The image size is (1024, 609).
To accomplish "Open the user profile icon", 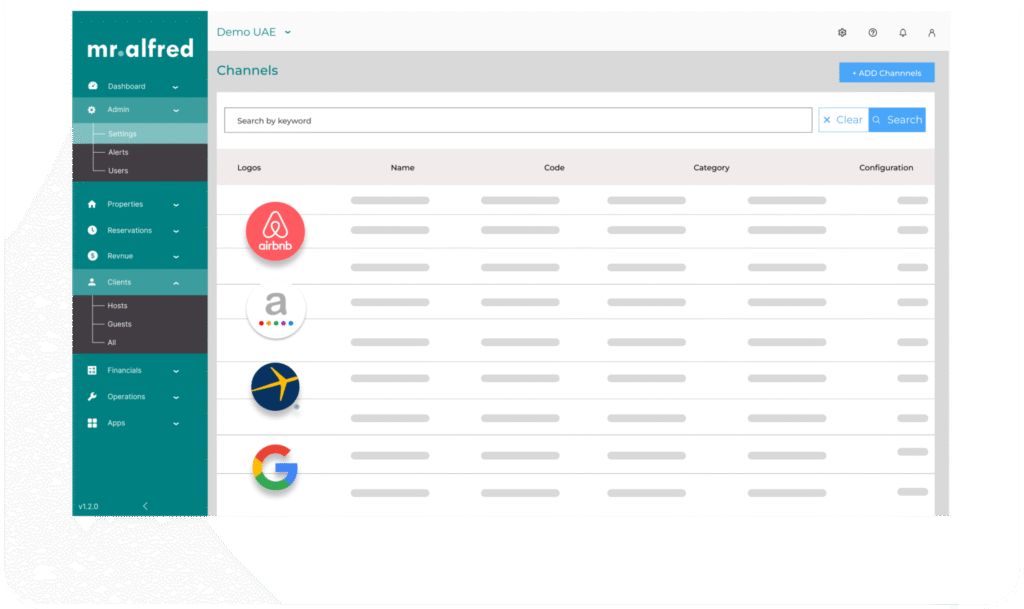I will click(931, 33).
